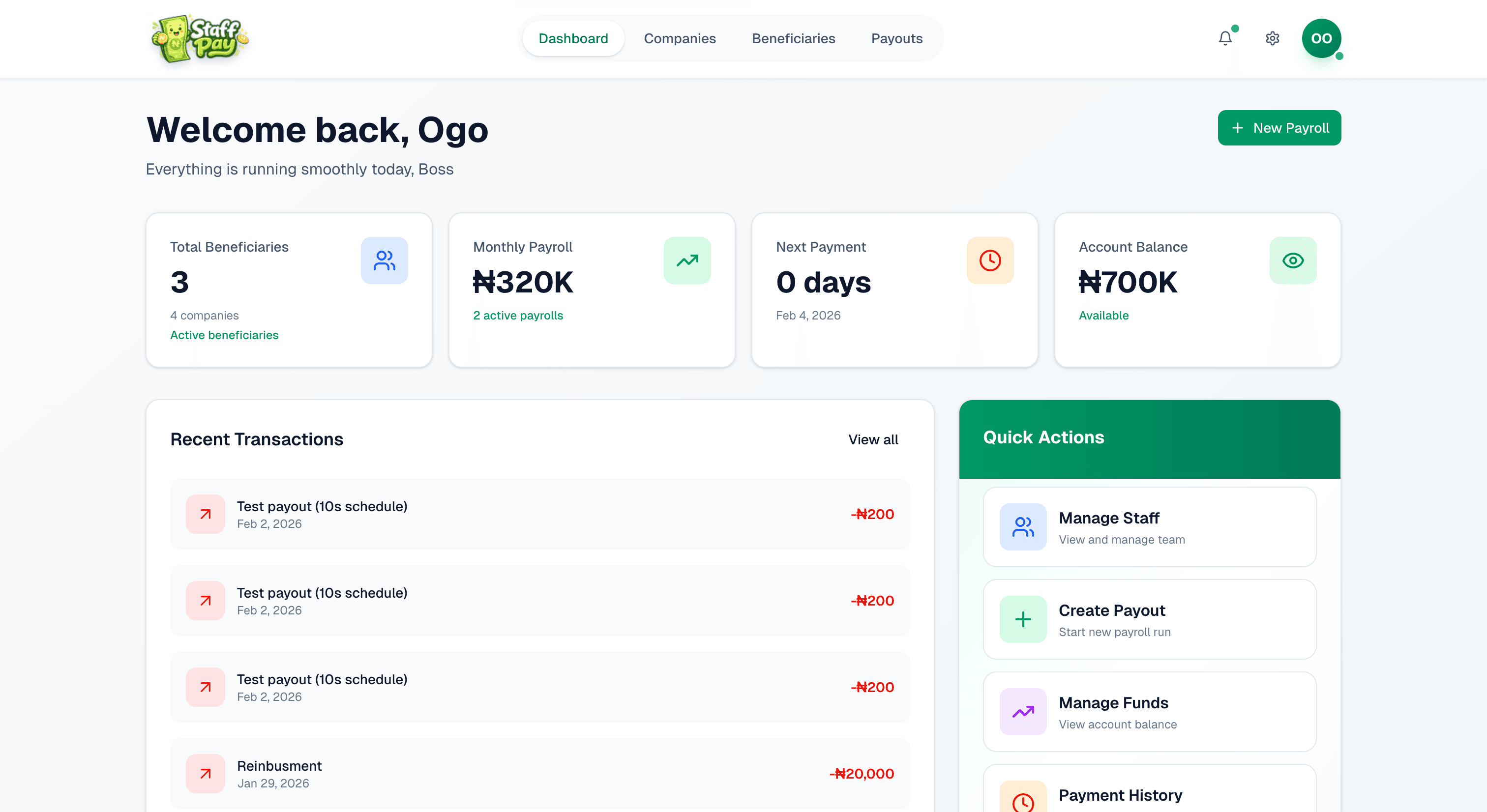Open settings with the gear icon
The image size is (1487, 812).
tap(1272, 38)
